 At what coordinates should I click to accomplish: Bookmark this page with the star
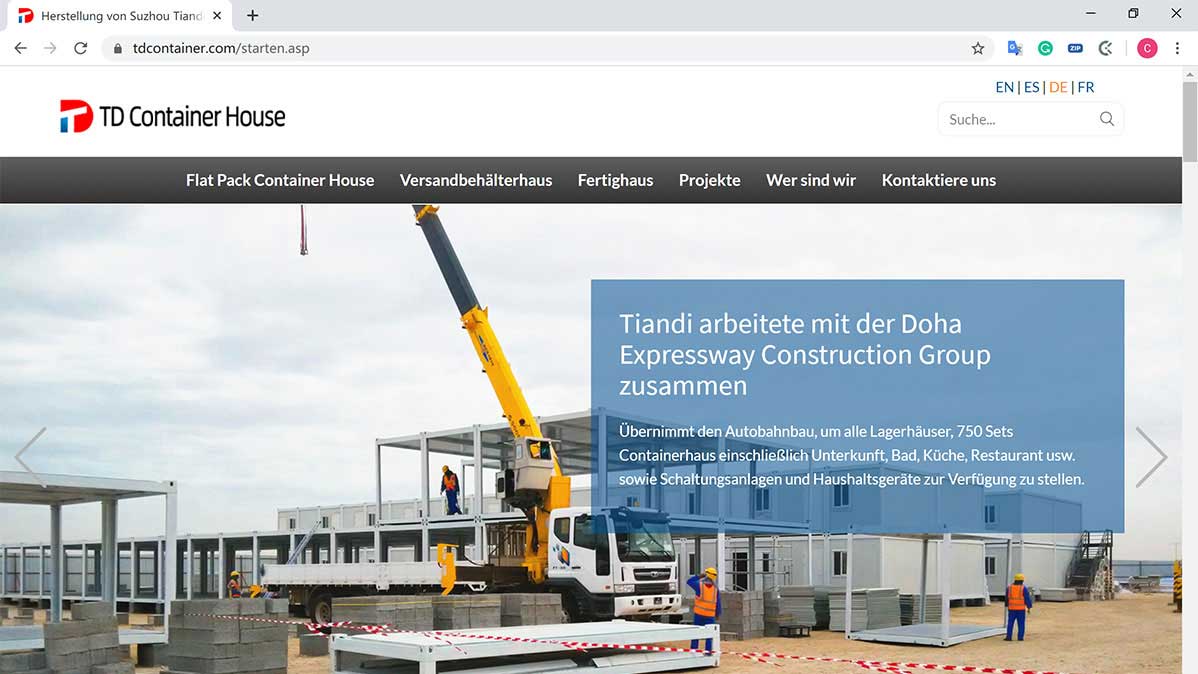tap(978, 48)
